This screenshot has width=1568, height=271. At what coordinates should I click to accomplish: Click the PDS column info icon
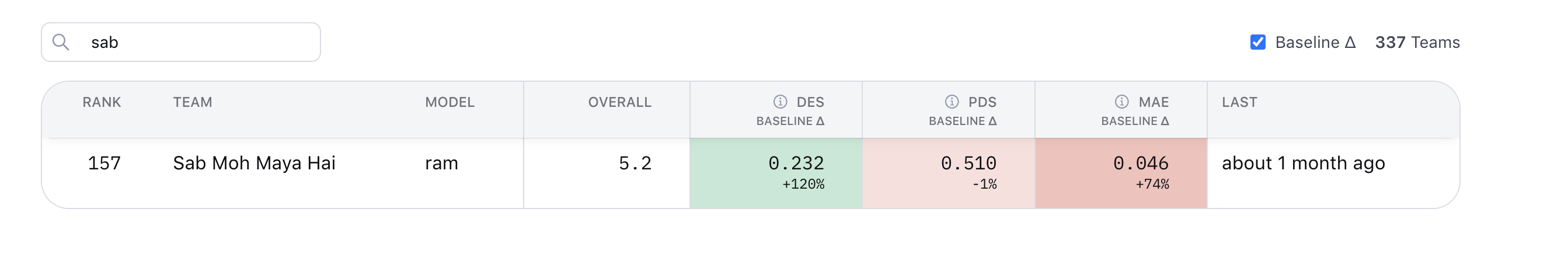pyautogui.click(x=952, y=102)
